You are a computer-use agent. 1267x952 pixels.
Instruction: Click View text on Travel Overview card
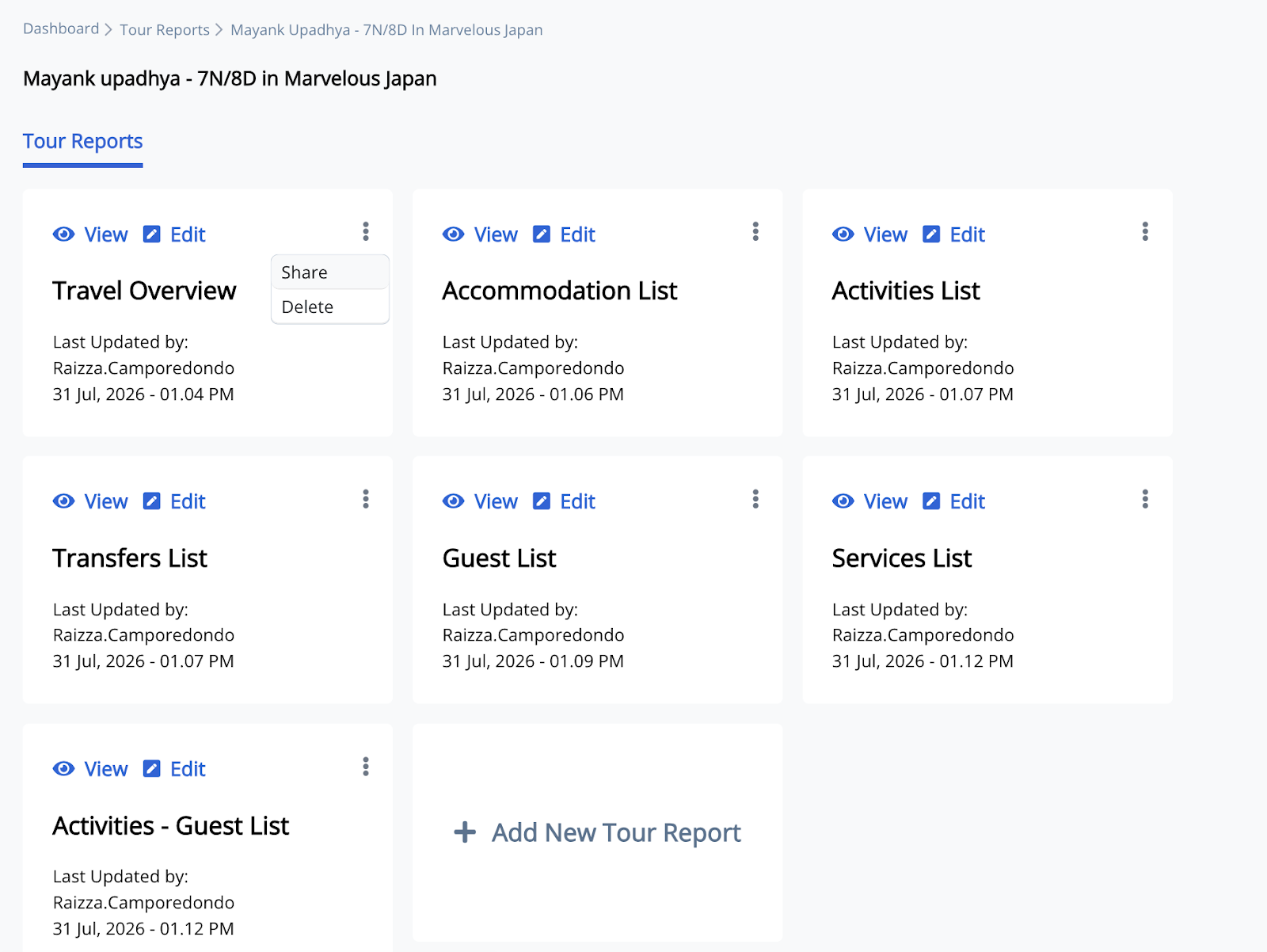106,234
